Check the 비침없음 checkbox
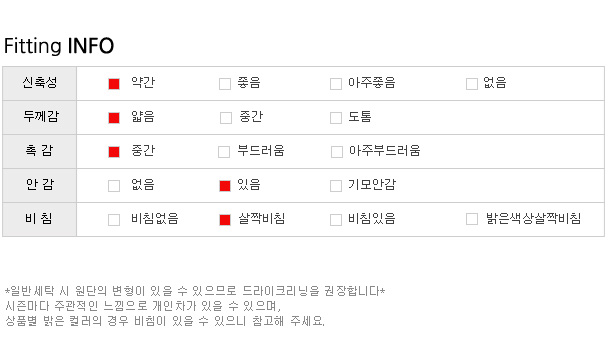The image size is (608, 361). (x=114, y=220)
